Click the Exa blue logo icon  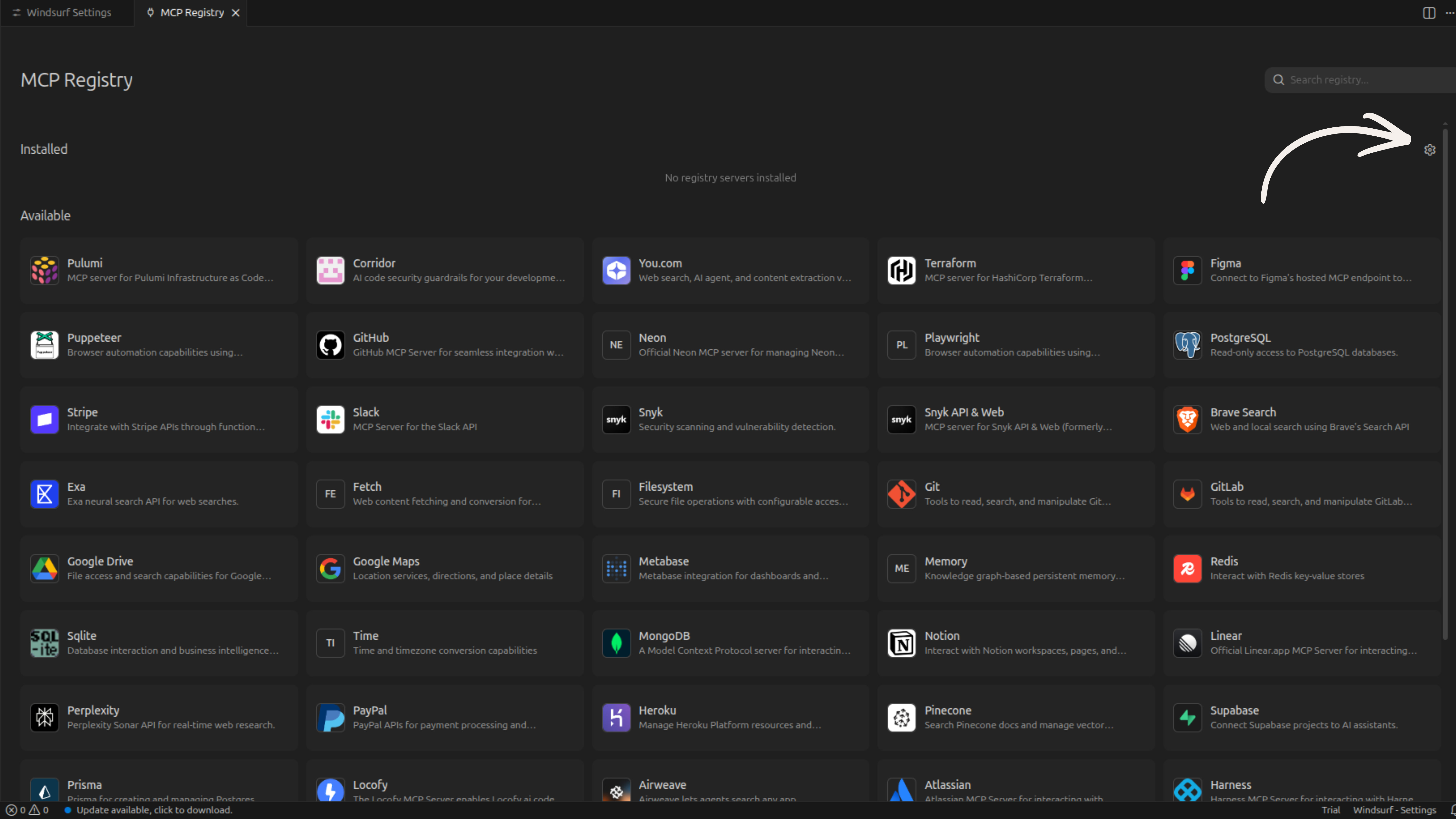[45, 494]
